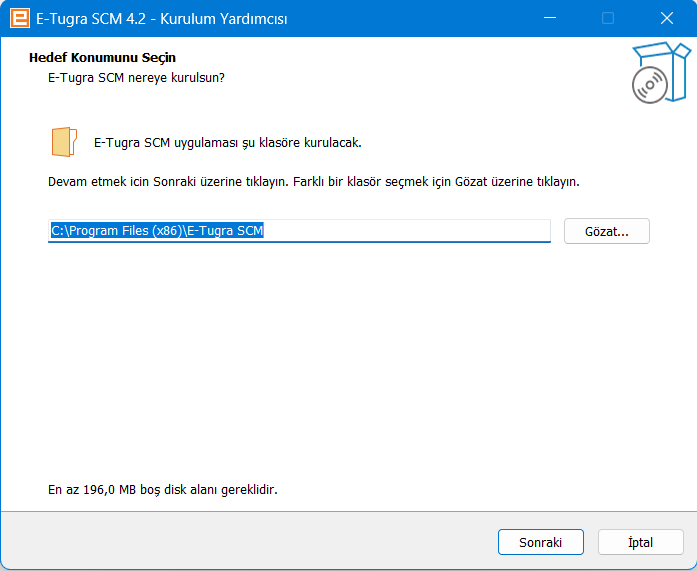Click the 'Devam etmek için Sonraki' instruction line
Image resolution: width=697 pixels, height=571 pixels.
tap(313, 182)
